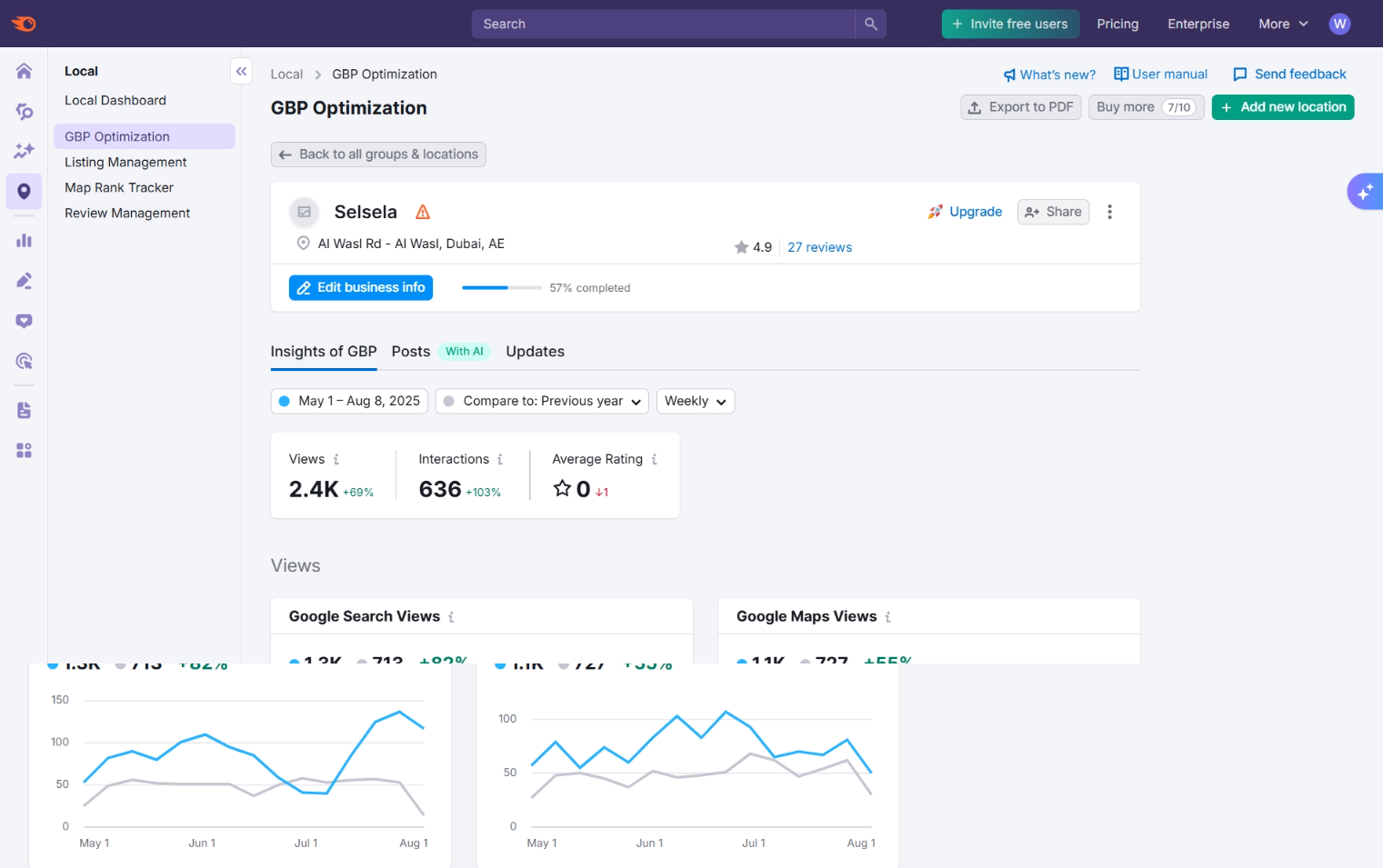
Task: Click the Add new location button
Action: (x=1283, y=107)
